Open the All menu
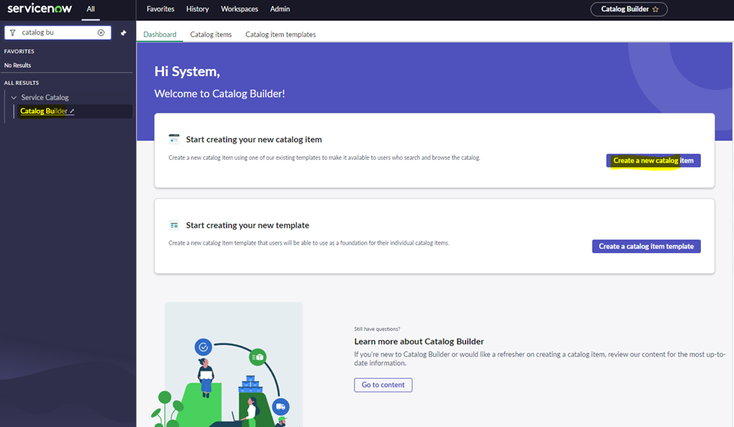Screen dimensions: 734x427 click(90, 9)
